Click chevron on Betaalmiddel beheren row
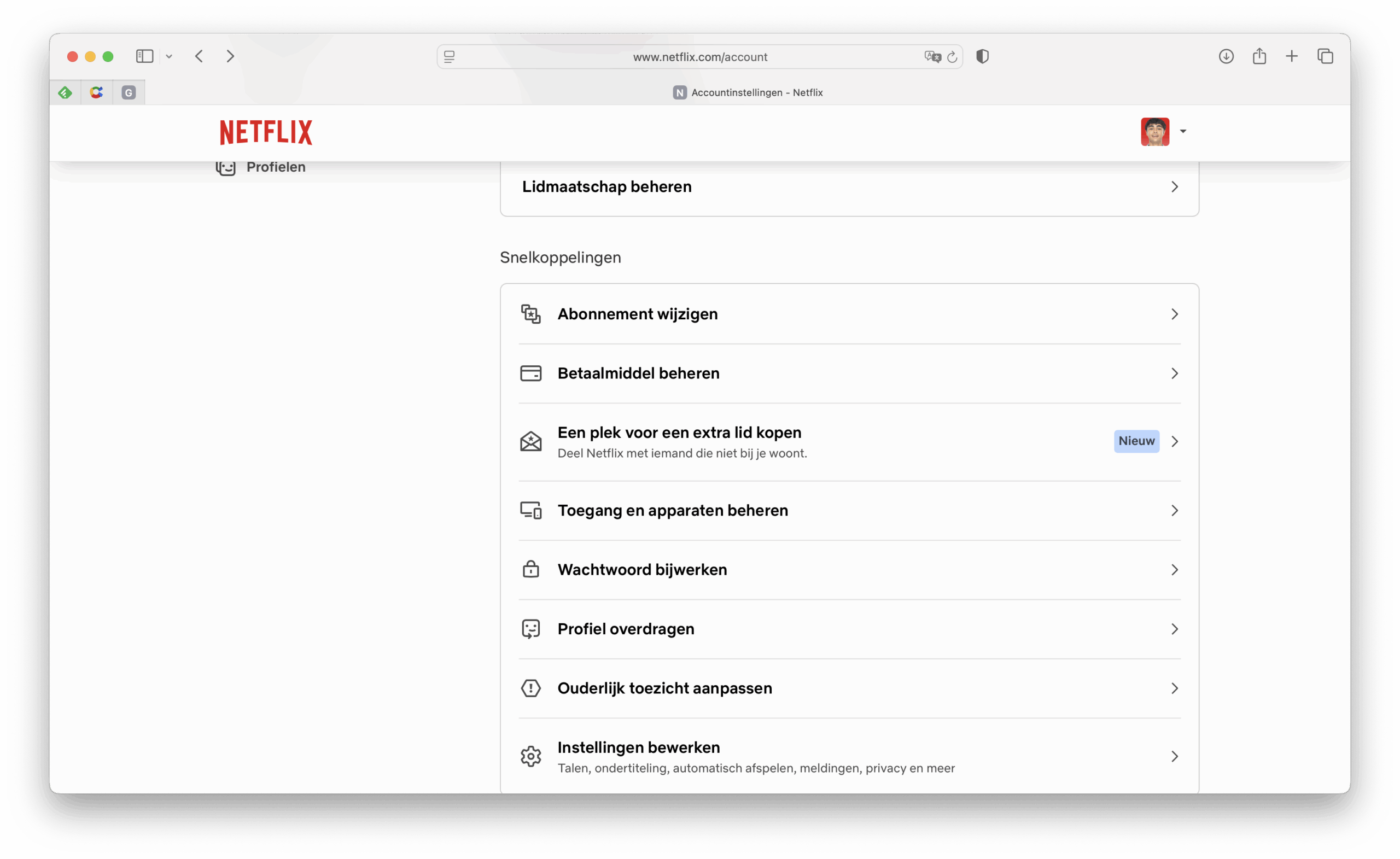 click(1175, 373)
